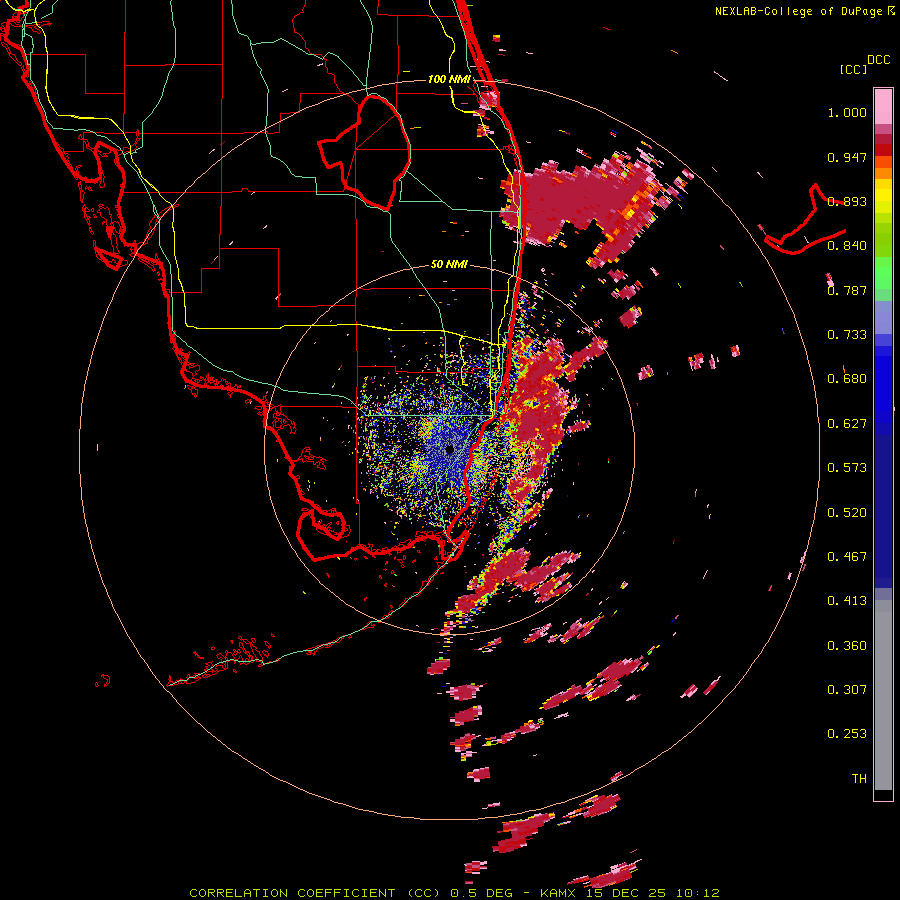Screen dimensions: 900x900
Task: Click the '0.627' color scale value
Action: [847, 424]
